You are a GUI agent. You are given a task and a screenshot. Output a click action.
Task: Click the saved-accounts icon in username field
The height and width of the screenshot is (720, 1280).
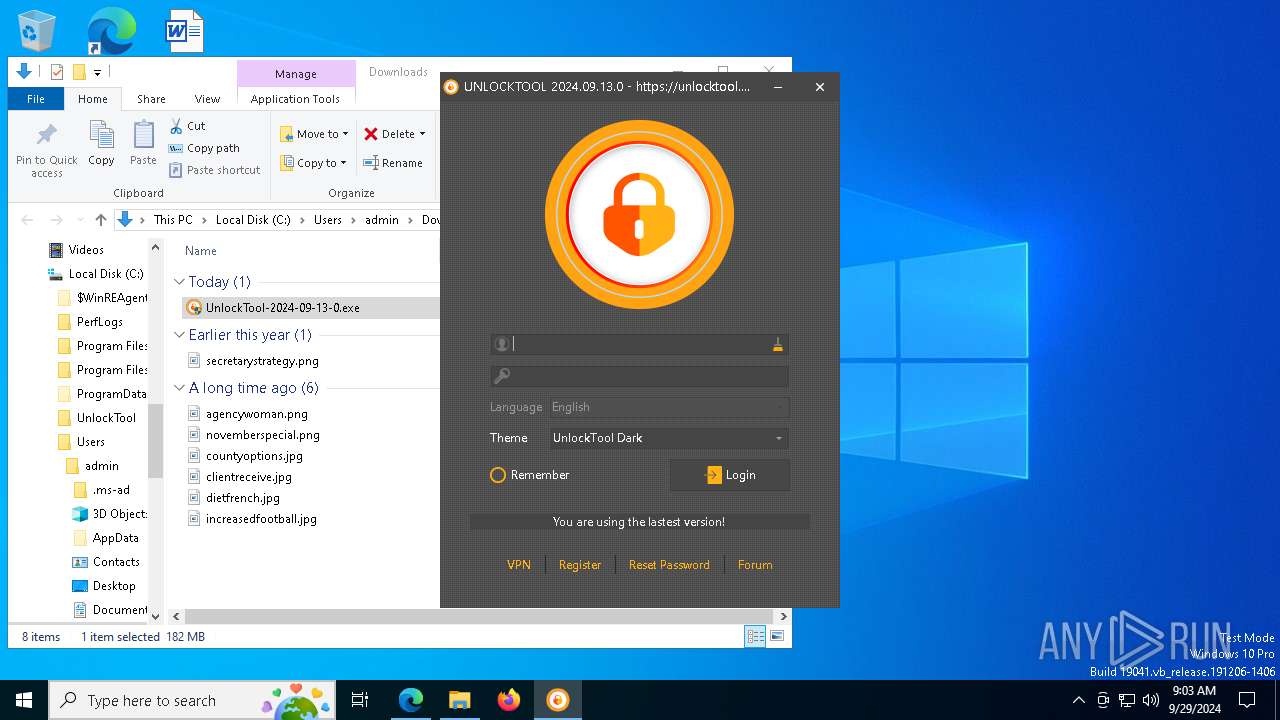coord(777,344)
